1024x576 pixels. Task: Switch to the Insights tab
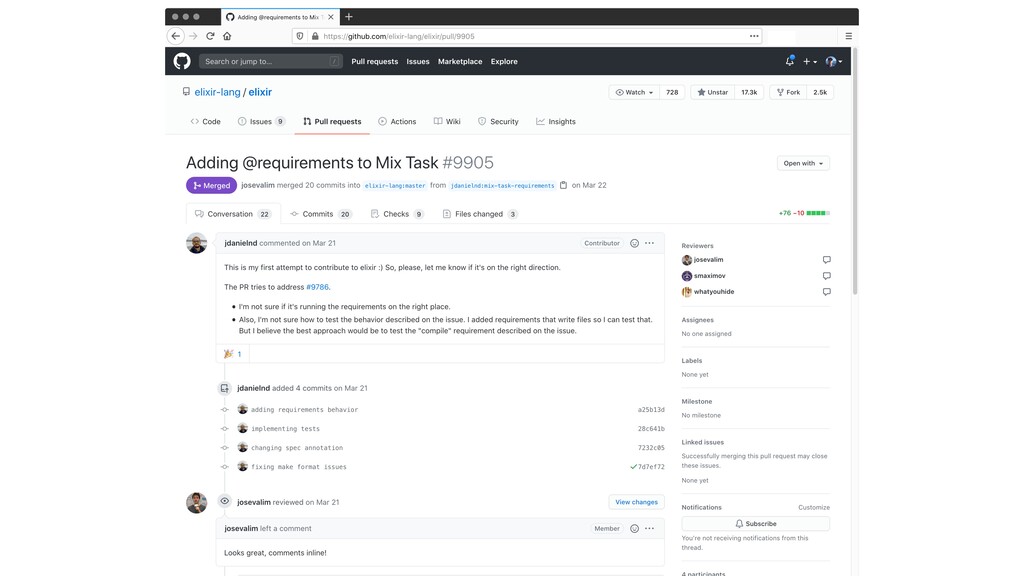(x=556, y=121)
